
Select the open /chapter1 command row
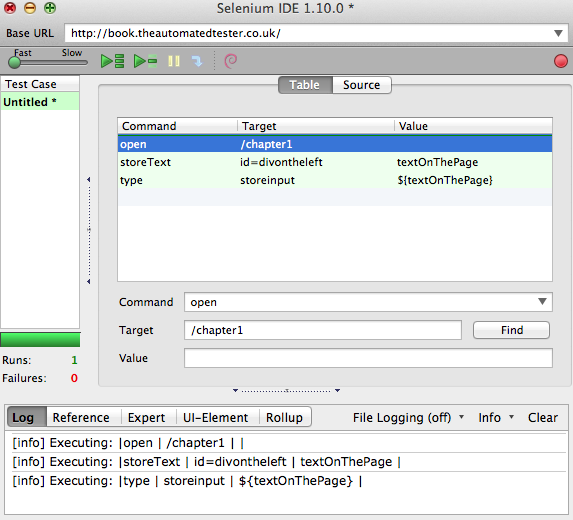(x=335, y=144)
